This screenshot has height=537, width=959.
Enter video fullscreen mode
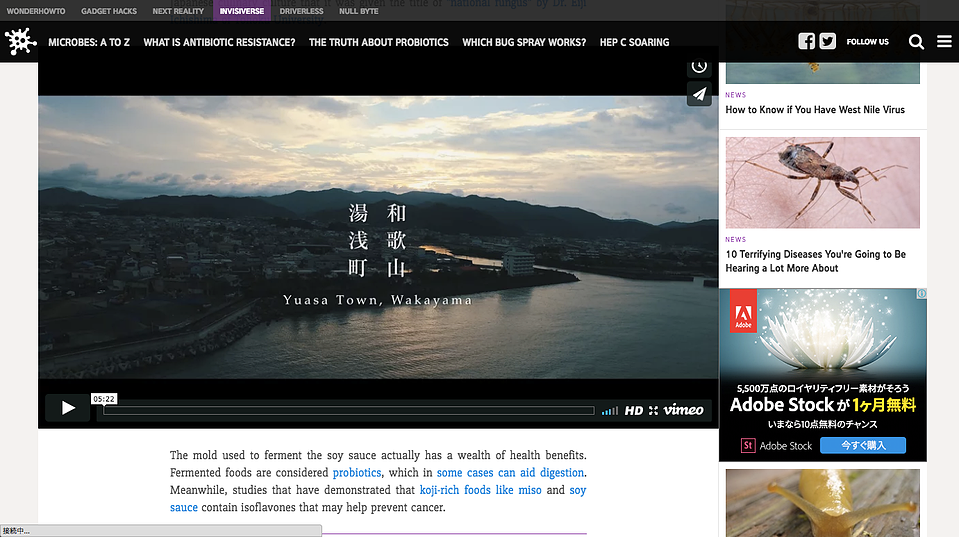click(x=653, y=410)
